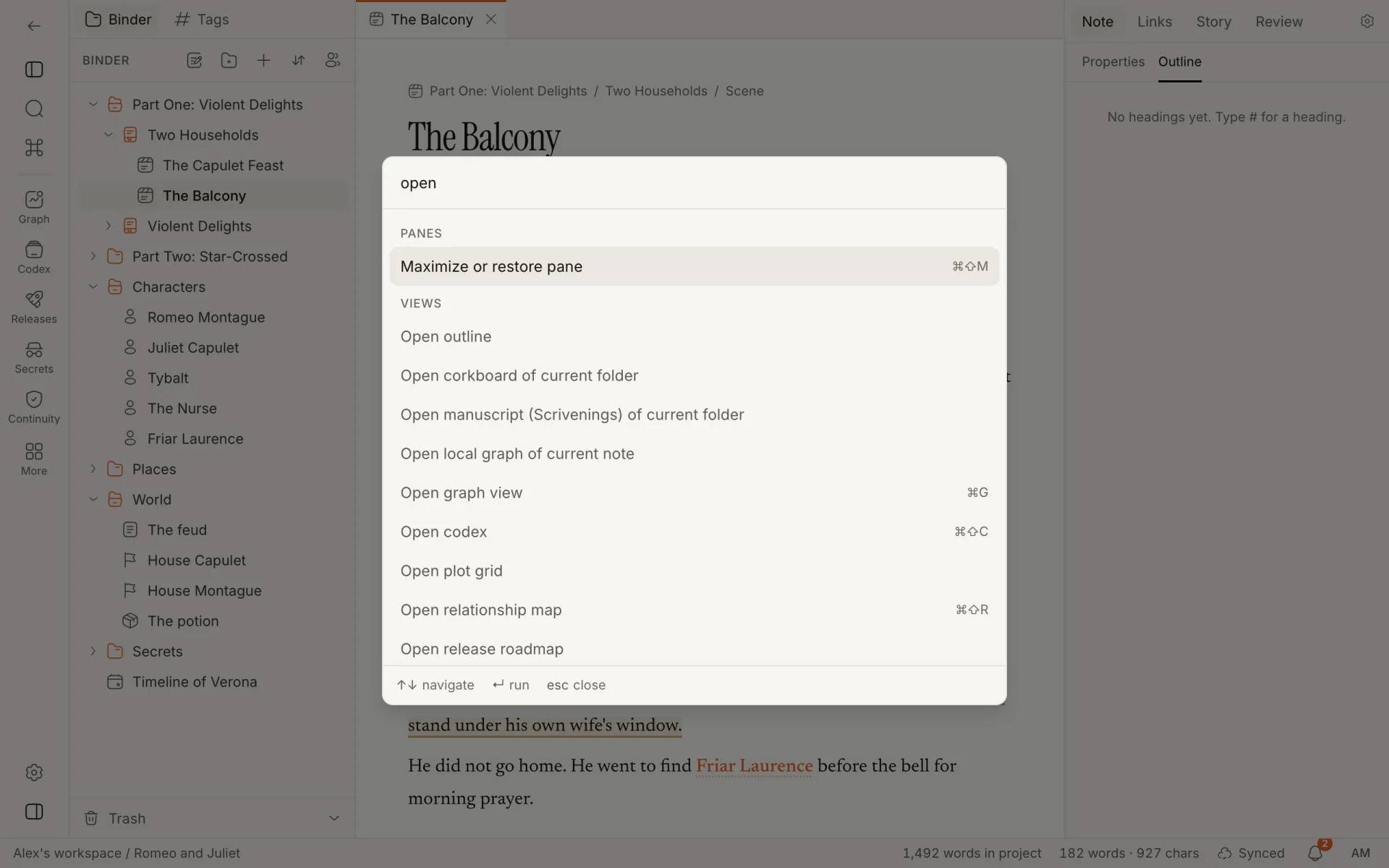1389x868 pixels.
Task: Create a new note in Binder toolbar
Action: point(194,61)
